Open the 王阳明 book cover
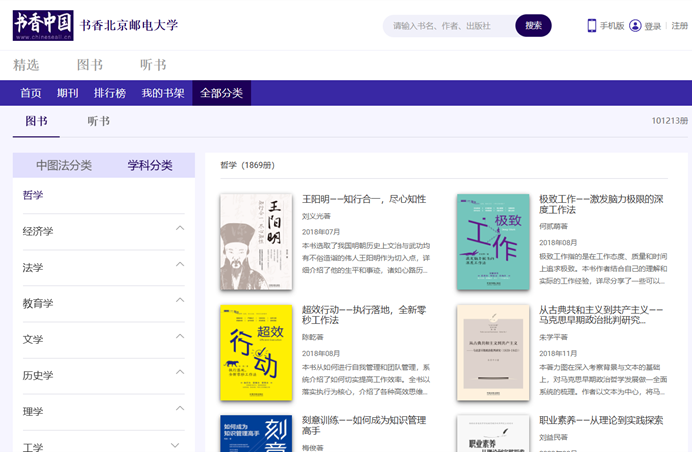The width and height of the screenshot is (692, 452). [x=256, y=242]
